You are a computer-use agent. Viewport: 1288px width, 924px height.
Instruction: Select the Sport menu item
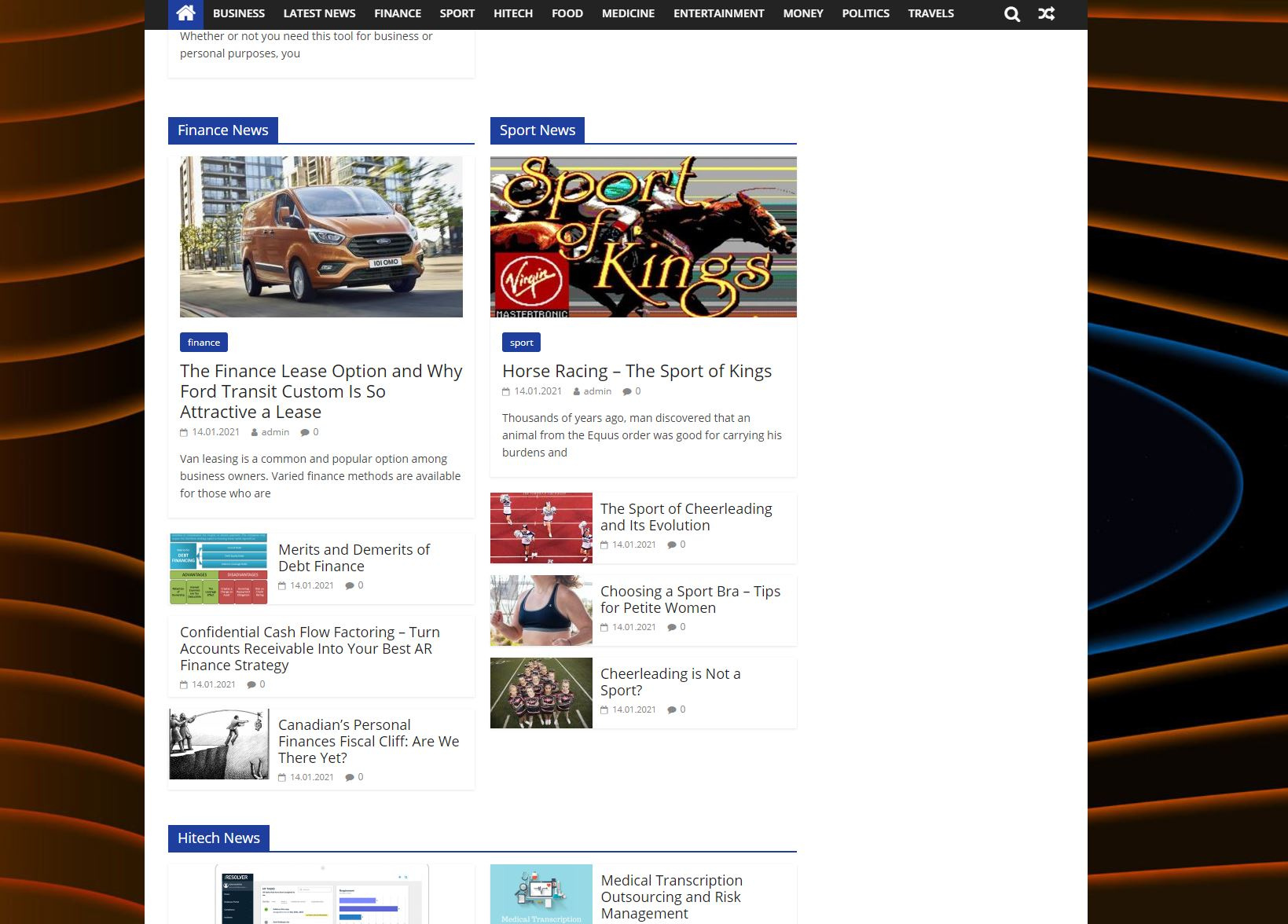[457, 13]
